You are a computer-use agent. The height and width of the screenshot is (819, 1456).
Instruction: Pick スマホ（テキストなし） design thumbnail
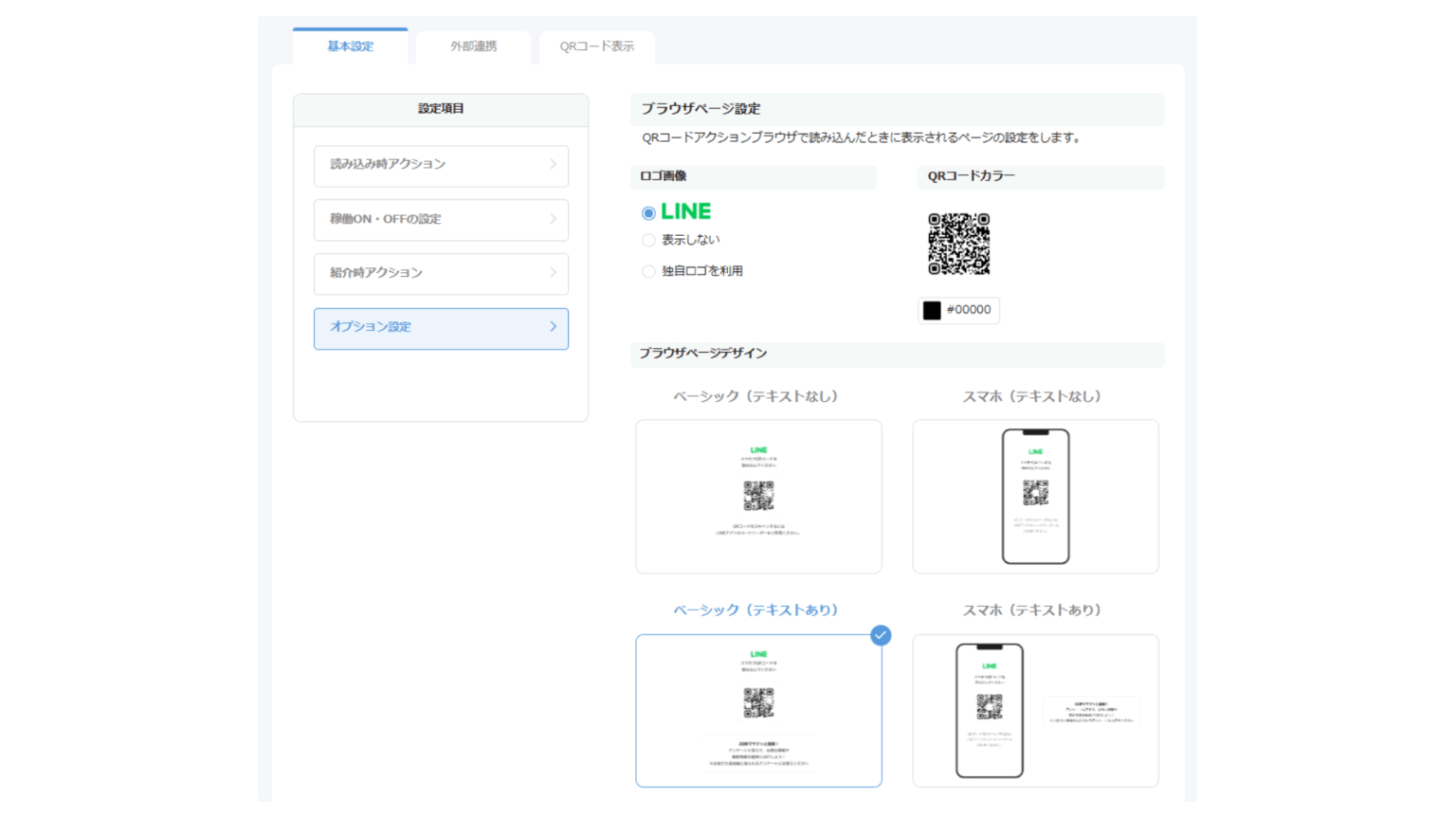click(x=1035, y=497)
